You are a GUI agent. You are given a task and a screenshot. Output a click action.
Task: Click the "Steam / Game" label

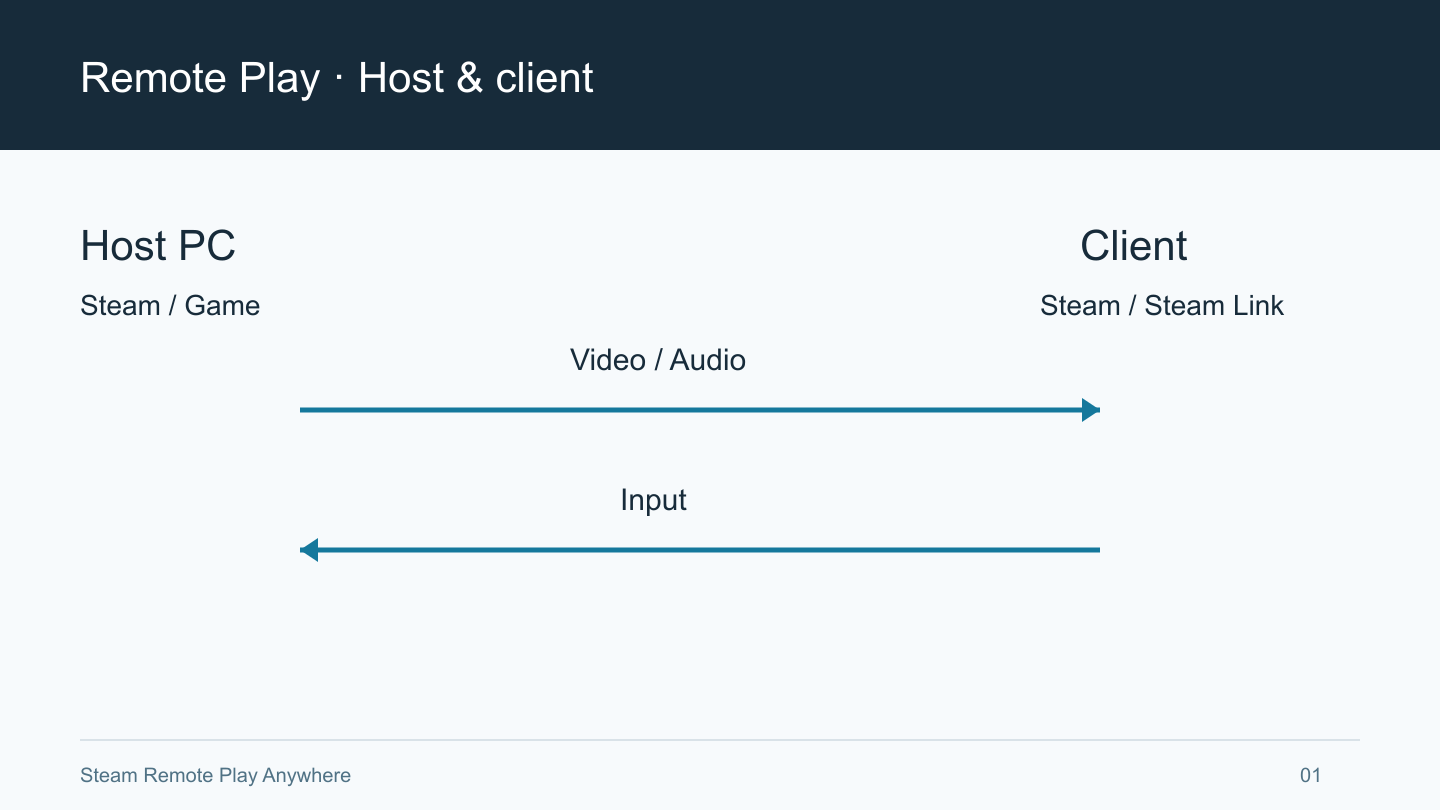point(170,306)
